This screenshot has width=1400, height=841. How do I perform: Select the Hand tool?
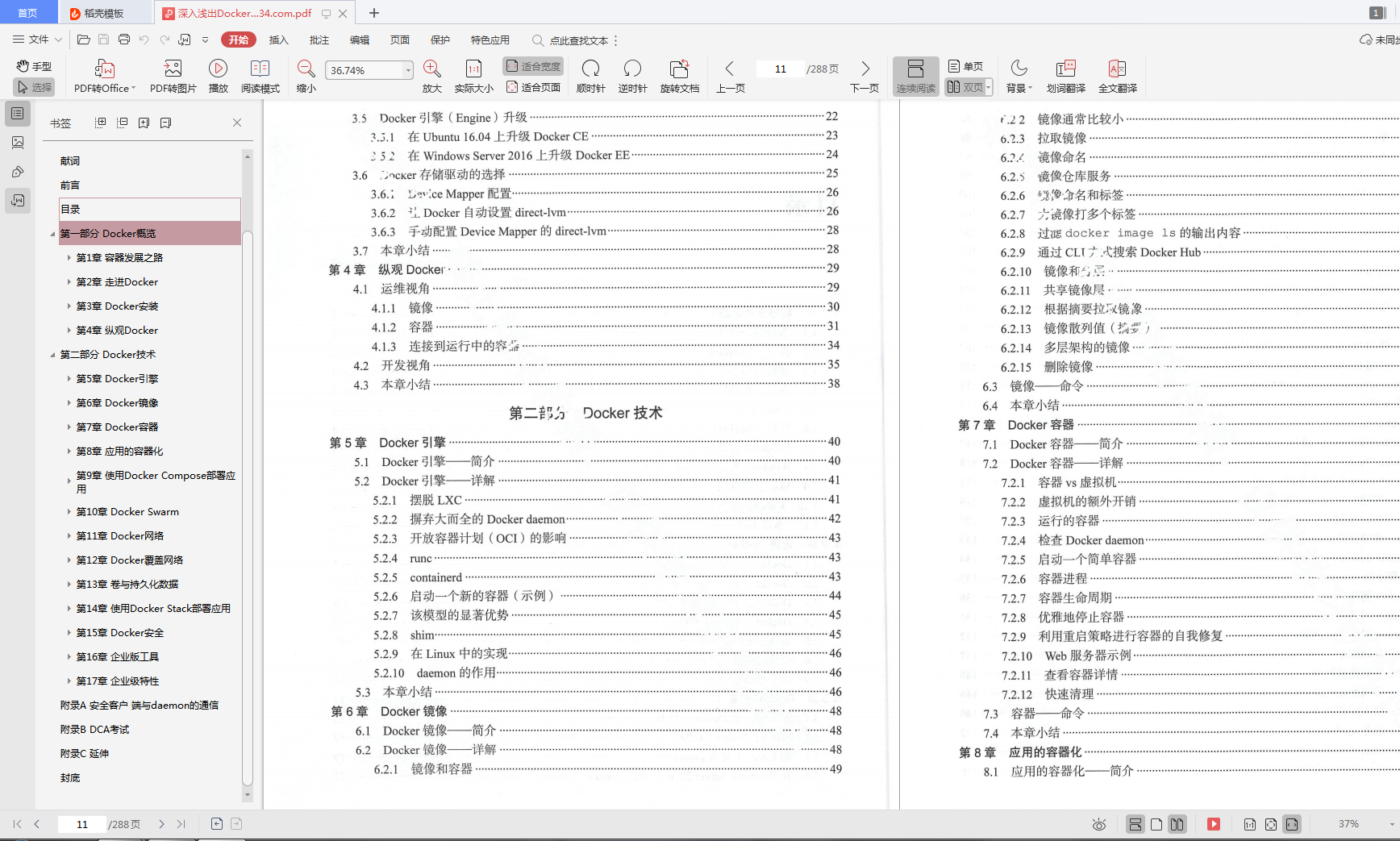[x=34, y=66]
